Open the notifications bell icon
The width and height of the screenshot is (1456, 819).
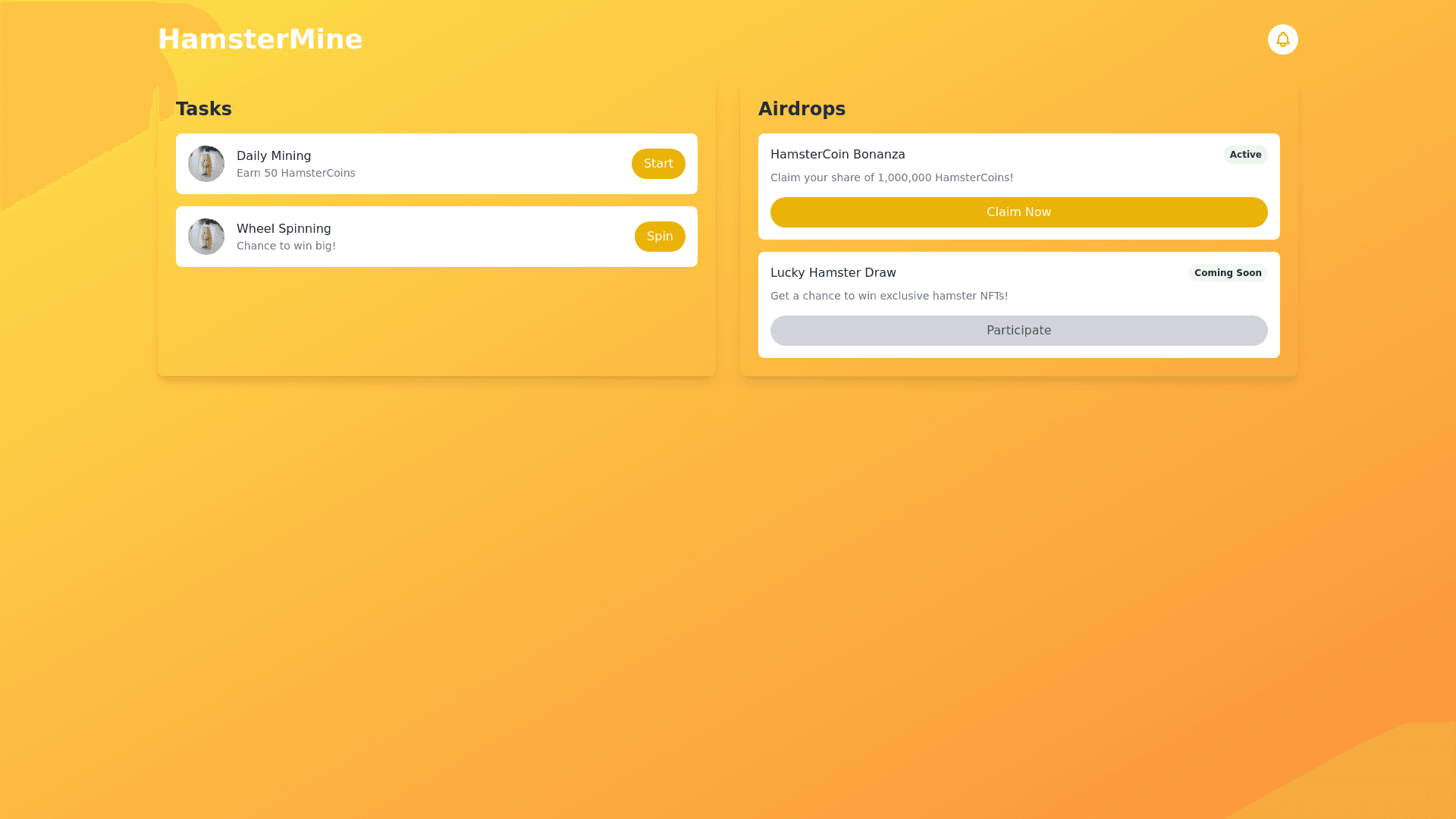1282,39
